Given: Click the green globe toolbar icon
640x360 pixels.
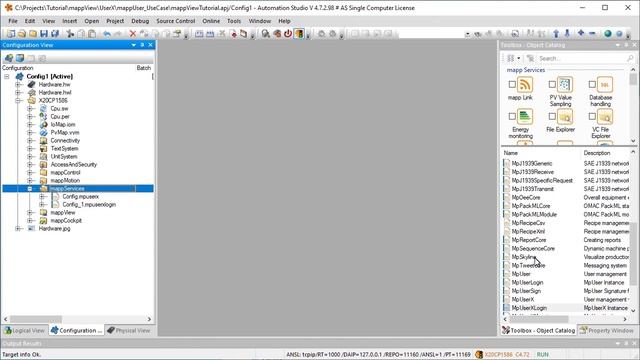Looking at the screenshot, I should click(608, 34).
